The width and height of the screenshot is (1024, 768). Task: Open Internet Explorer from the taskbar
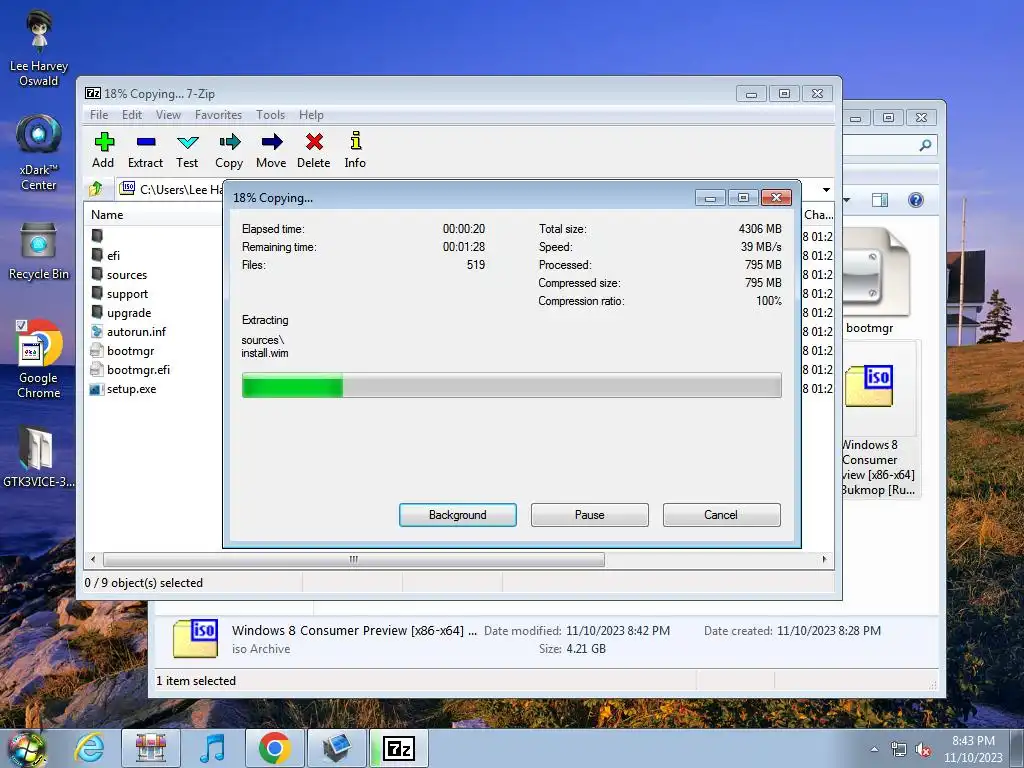89,748
